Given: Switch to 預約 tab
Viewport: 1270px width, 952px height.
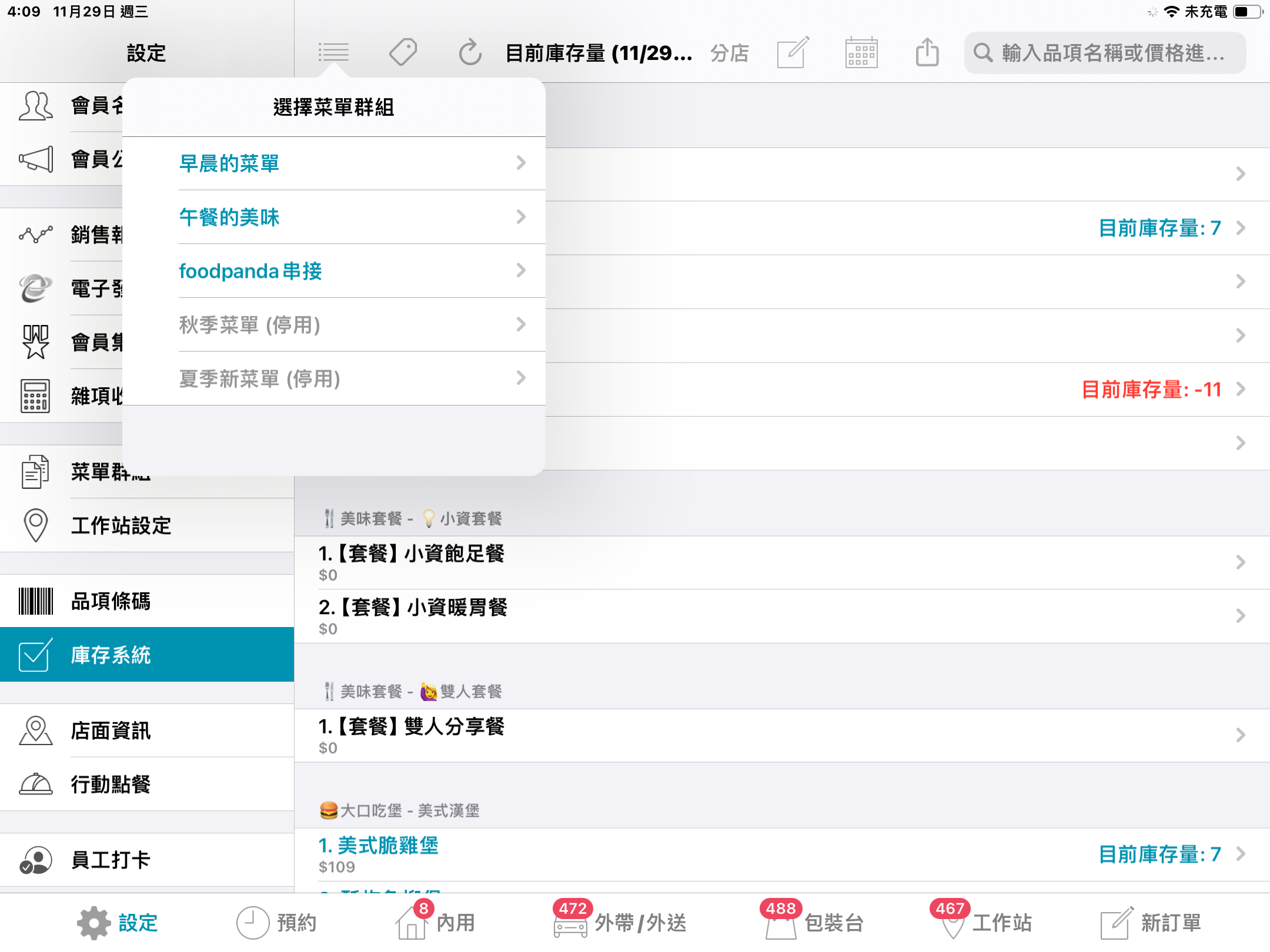Looking at the screenshot, I should (x=276, y=923).
